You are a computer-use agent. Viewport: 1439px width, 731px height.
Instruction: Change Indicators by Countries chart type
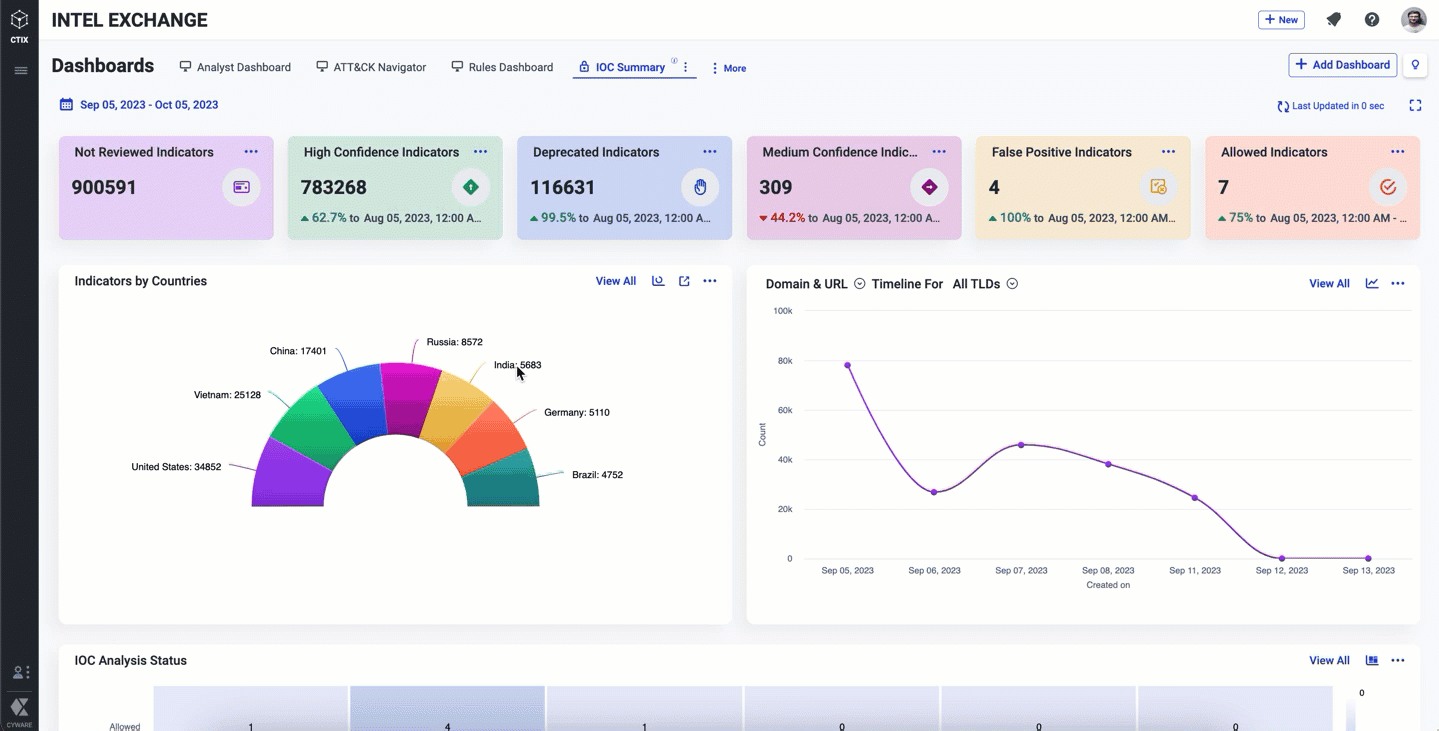point(658,281)
